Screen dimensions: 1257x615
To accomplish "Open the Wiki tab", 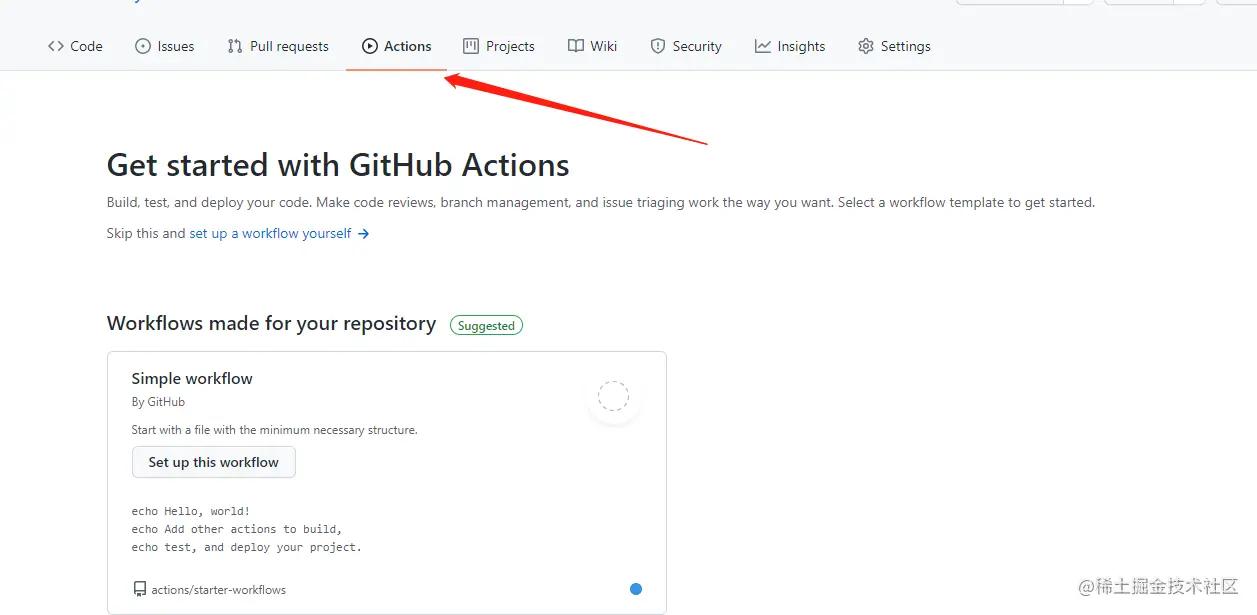I will pos(592,46).
